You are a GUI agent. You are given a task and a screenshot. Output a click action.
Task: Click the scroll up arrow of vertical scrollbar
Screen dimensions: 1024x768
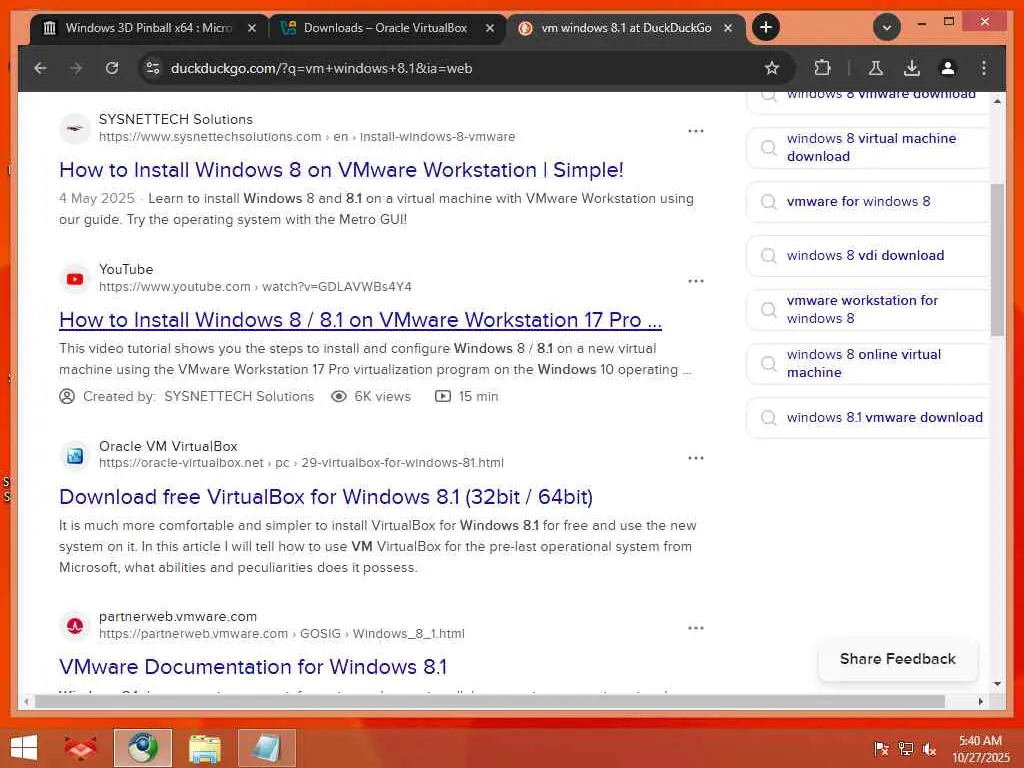(997, 101)
